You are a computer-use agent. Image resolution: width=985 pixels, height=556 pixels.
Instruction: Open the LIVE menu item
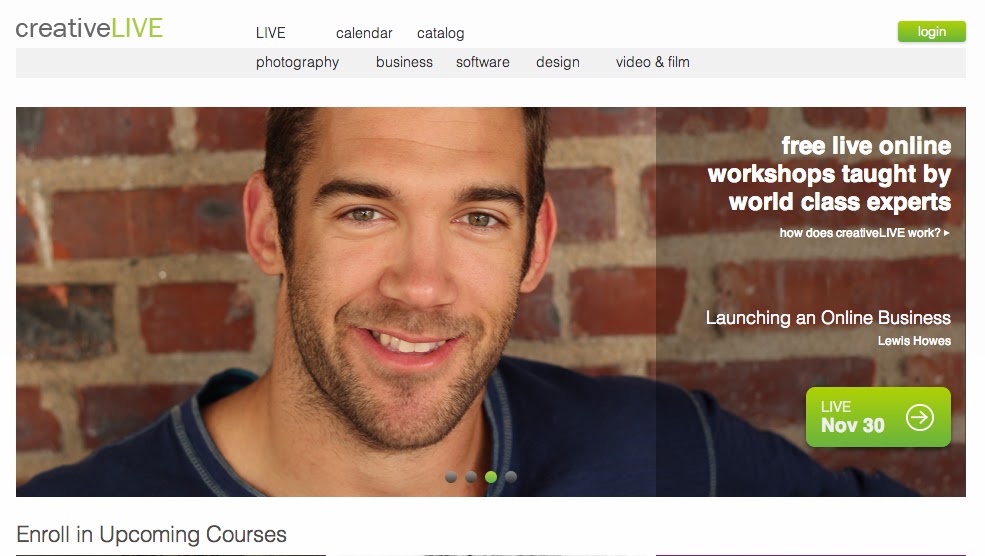(x=271, y=33)
